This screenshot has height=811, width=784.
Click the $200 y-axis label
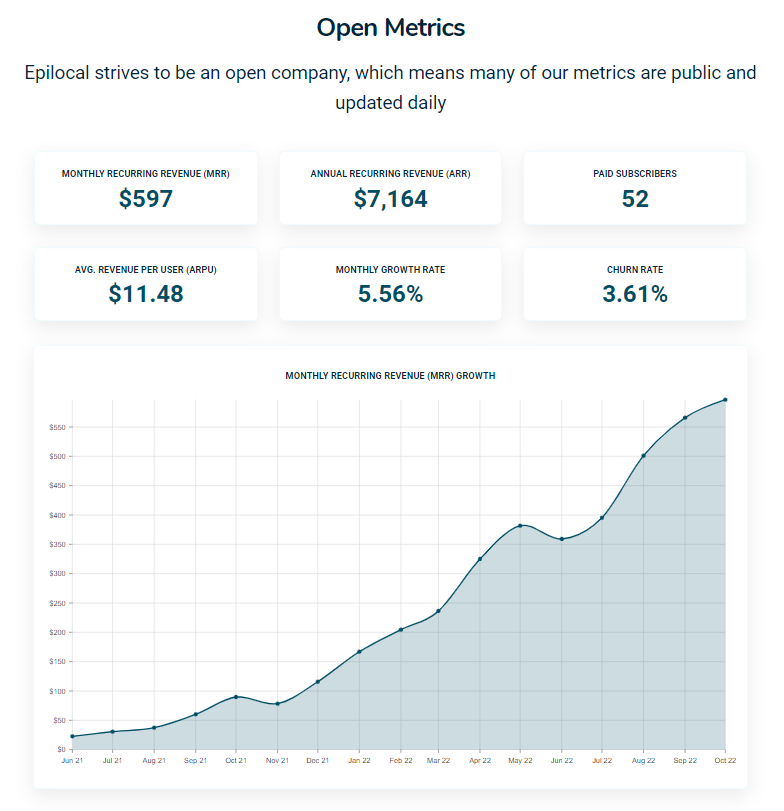[x=57, y=632]
